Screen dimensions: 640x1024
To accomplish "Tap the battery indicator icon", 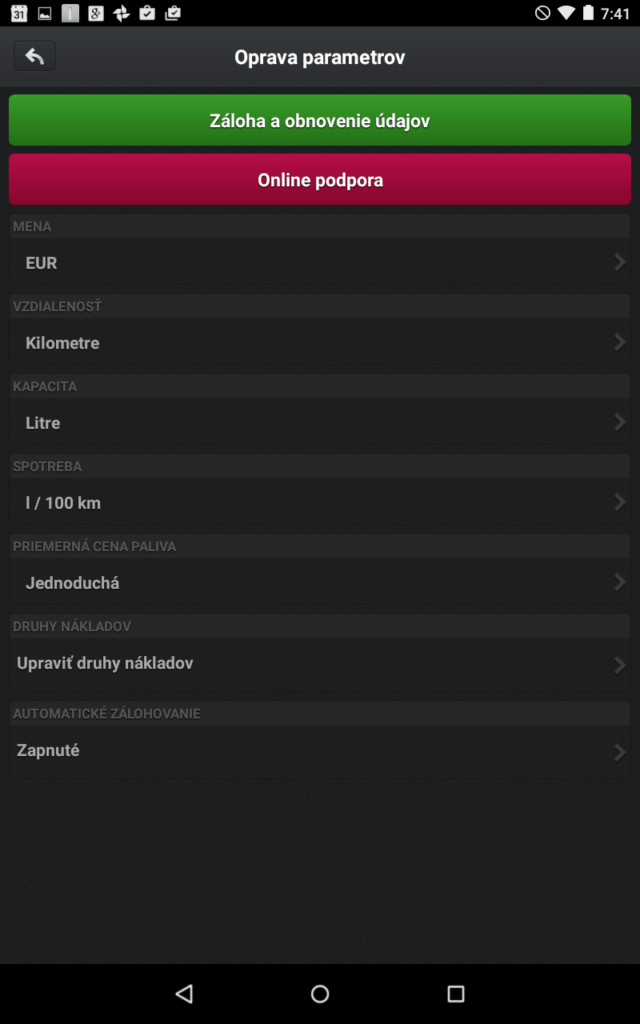I will tap(588, 13).
